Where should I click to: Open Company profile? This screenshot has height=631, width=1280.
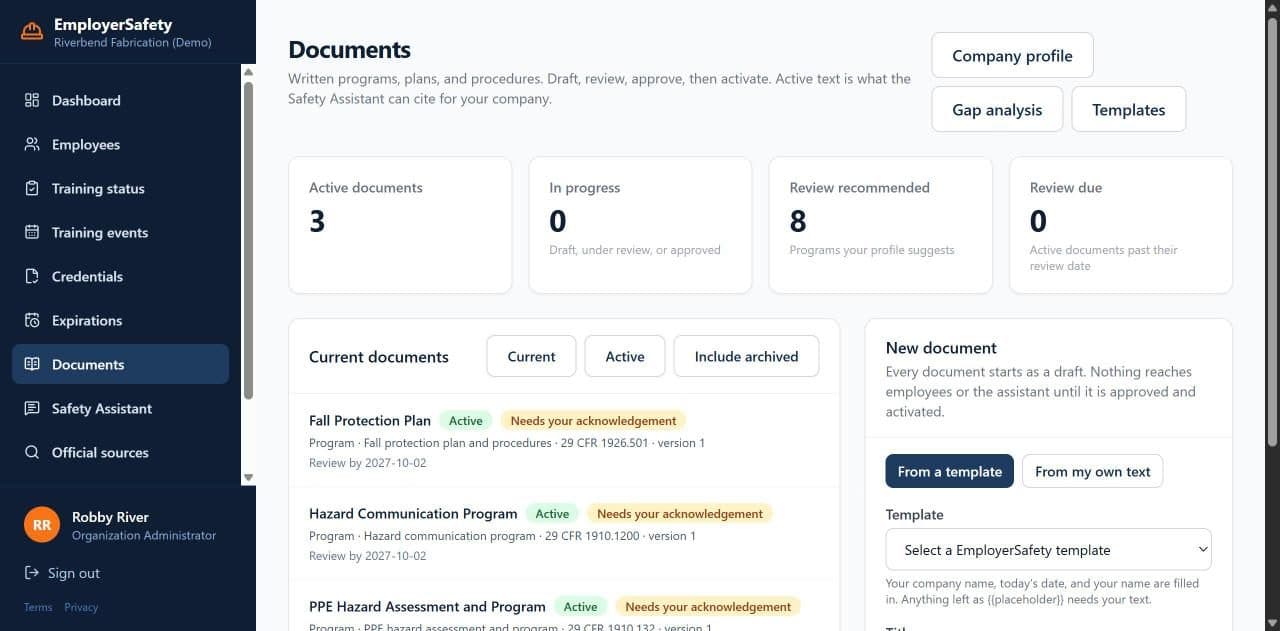1012,56
